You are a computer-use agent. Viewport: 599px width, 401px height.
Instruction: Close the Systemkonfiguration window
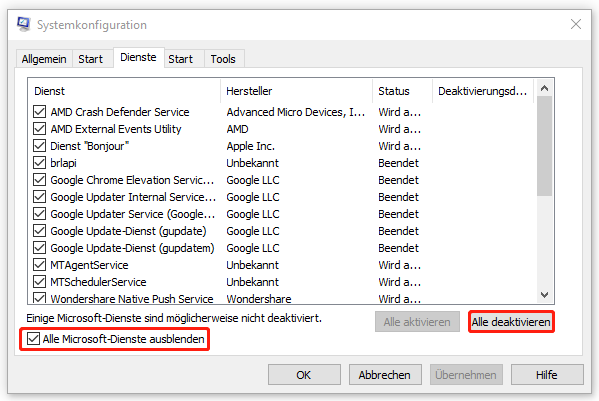[576, 24]
